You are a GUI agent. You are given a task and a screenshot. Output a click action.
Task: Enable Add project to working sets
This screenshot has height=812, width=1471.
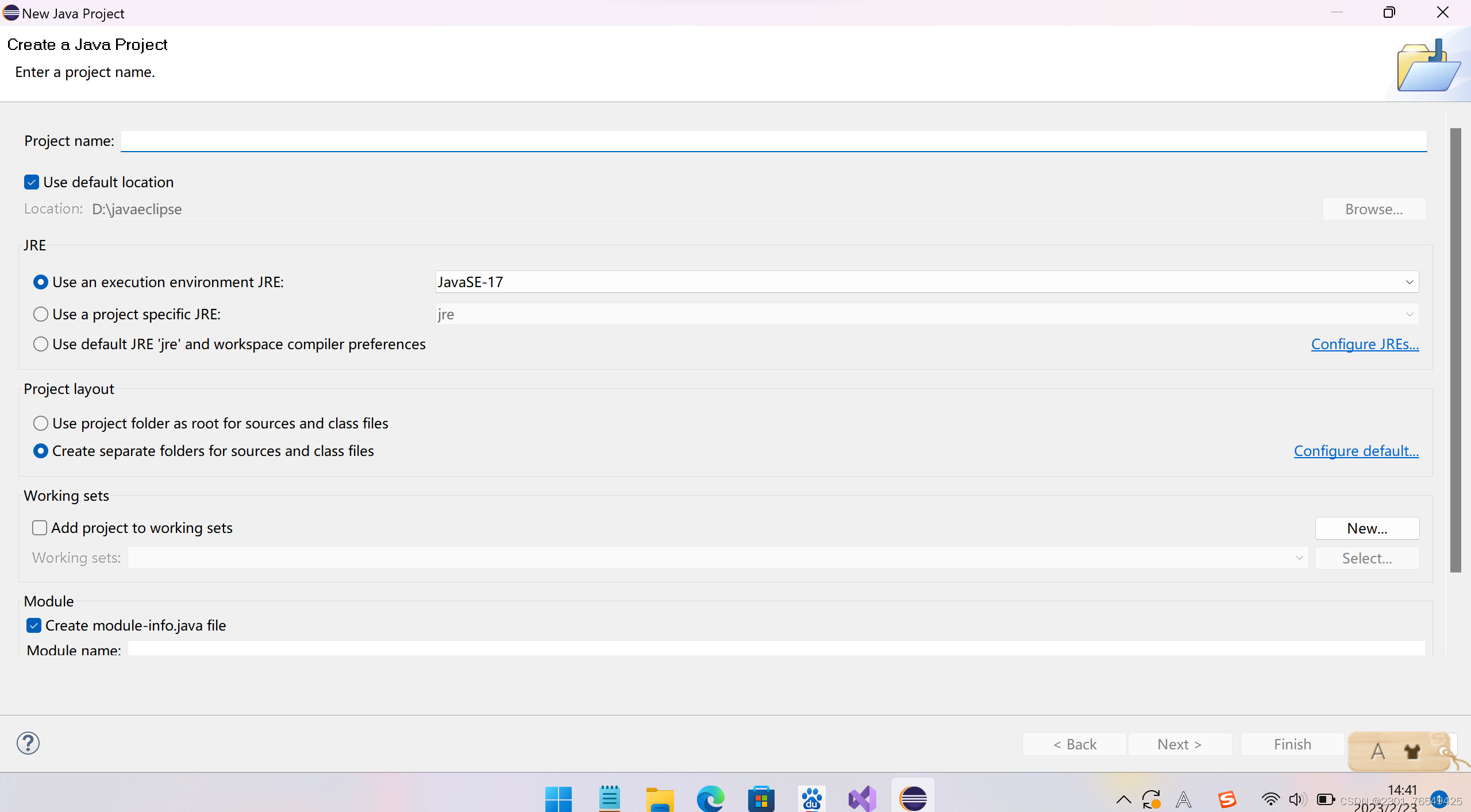click(x=40, y=528)
